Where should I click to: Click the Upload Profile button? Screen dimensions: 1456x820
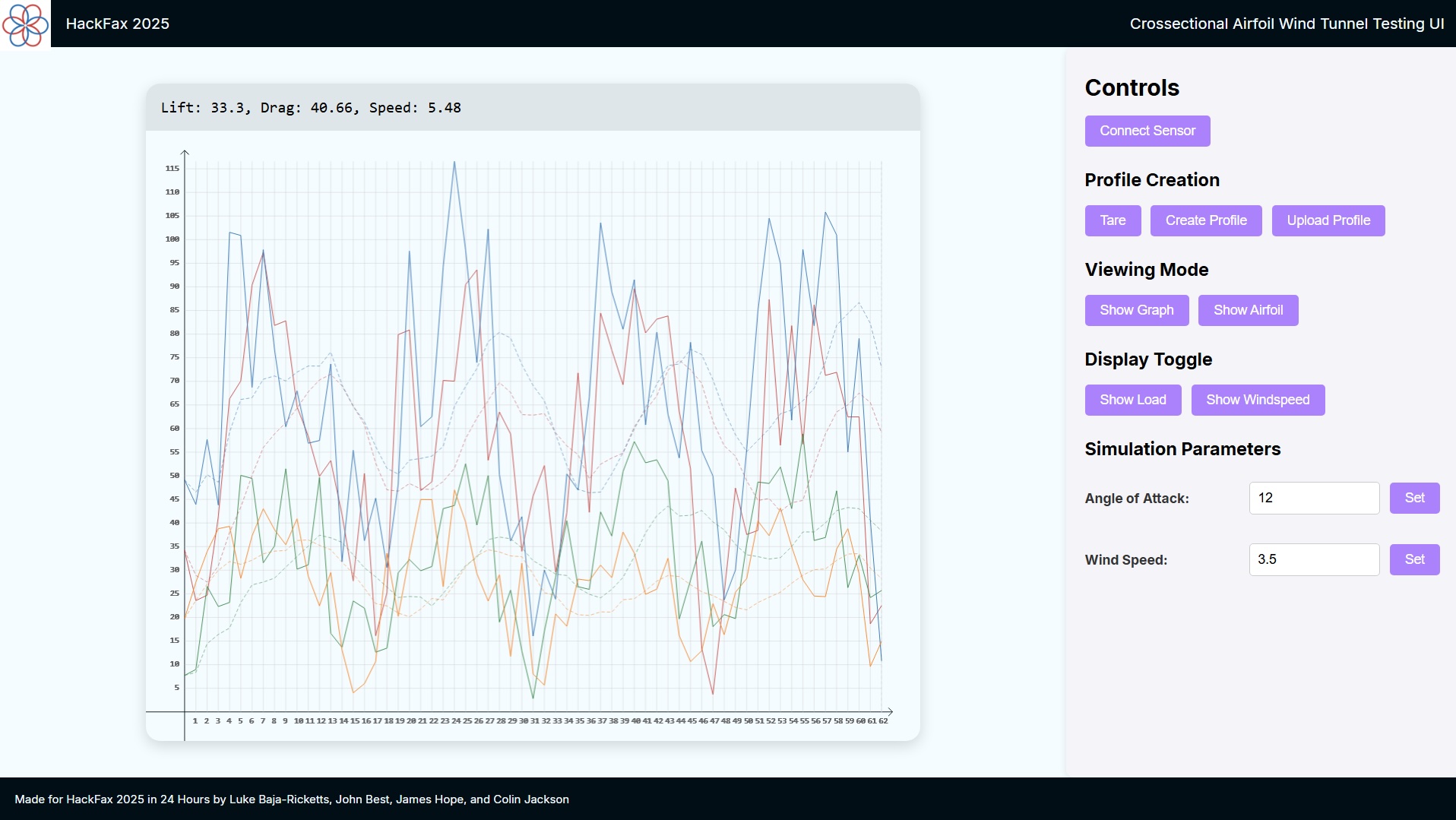pyautogui.click(x=1328, y=220)
